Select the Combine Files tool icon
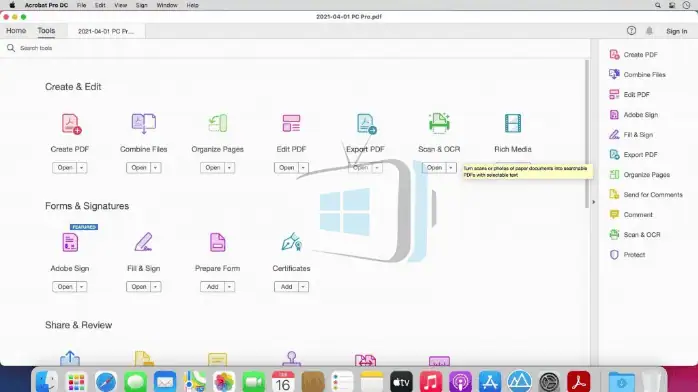This screenshot has height=392, width=698. [x=143, y=123]
